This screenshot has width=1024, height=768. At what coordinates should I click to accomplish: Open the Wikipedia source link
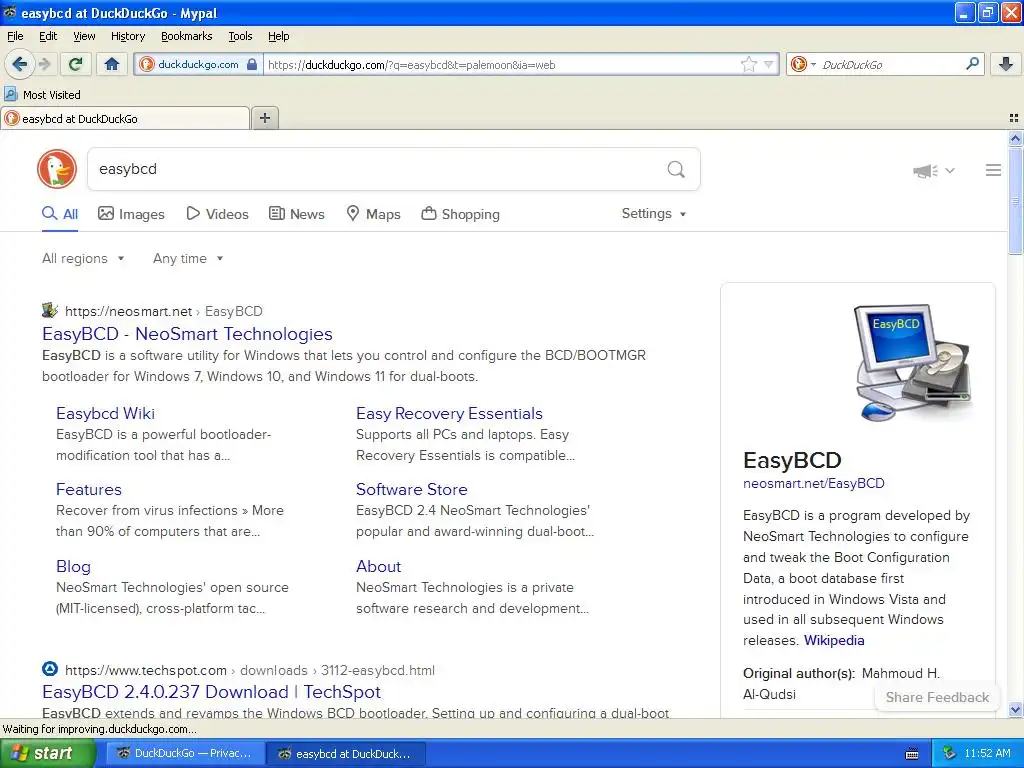pos(834,640)
